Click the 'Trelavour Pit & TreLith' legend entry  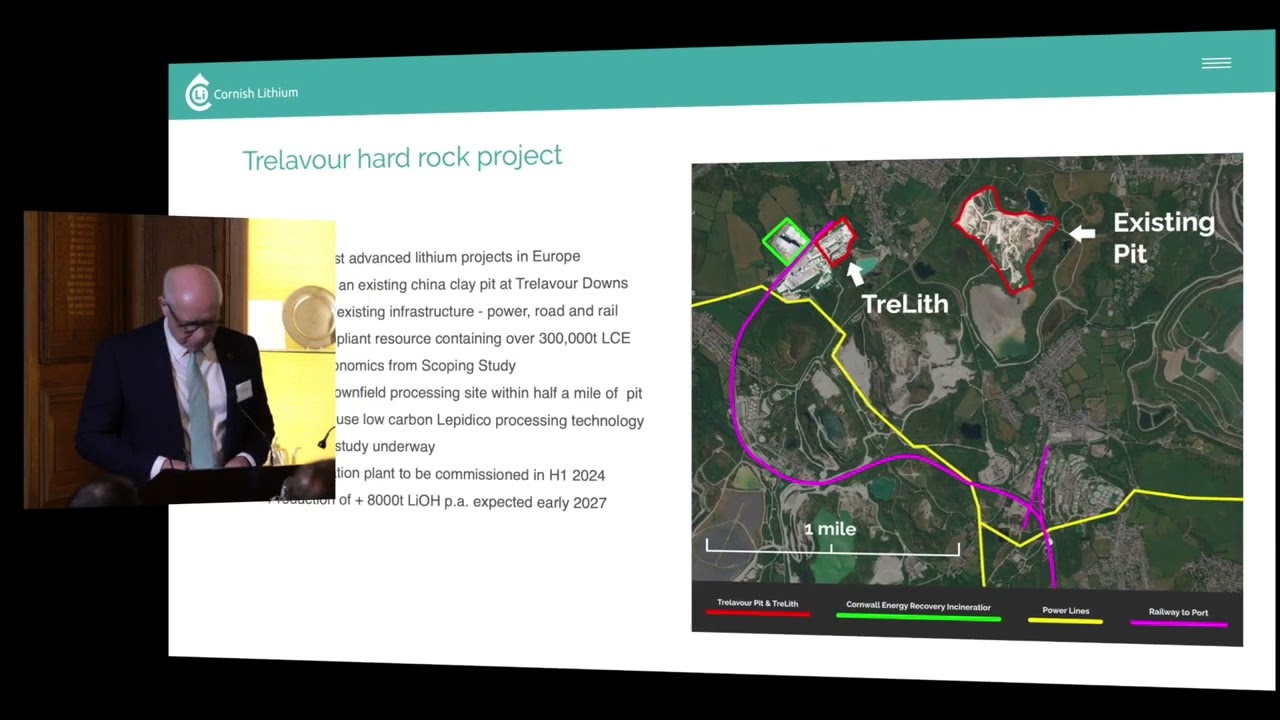click(x=757, y=603)
